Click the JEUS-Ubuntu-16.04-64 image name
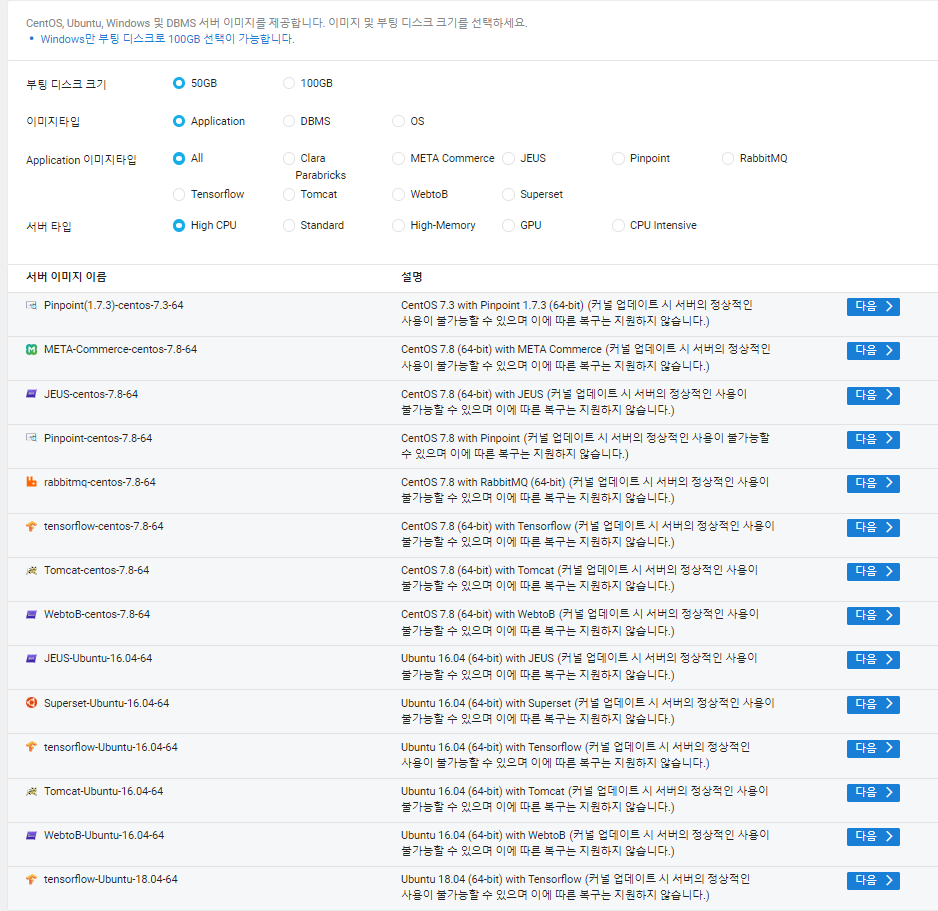The width and height of the screenshot is (938, 911). (98, 659)
